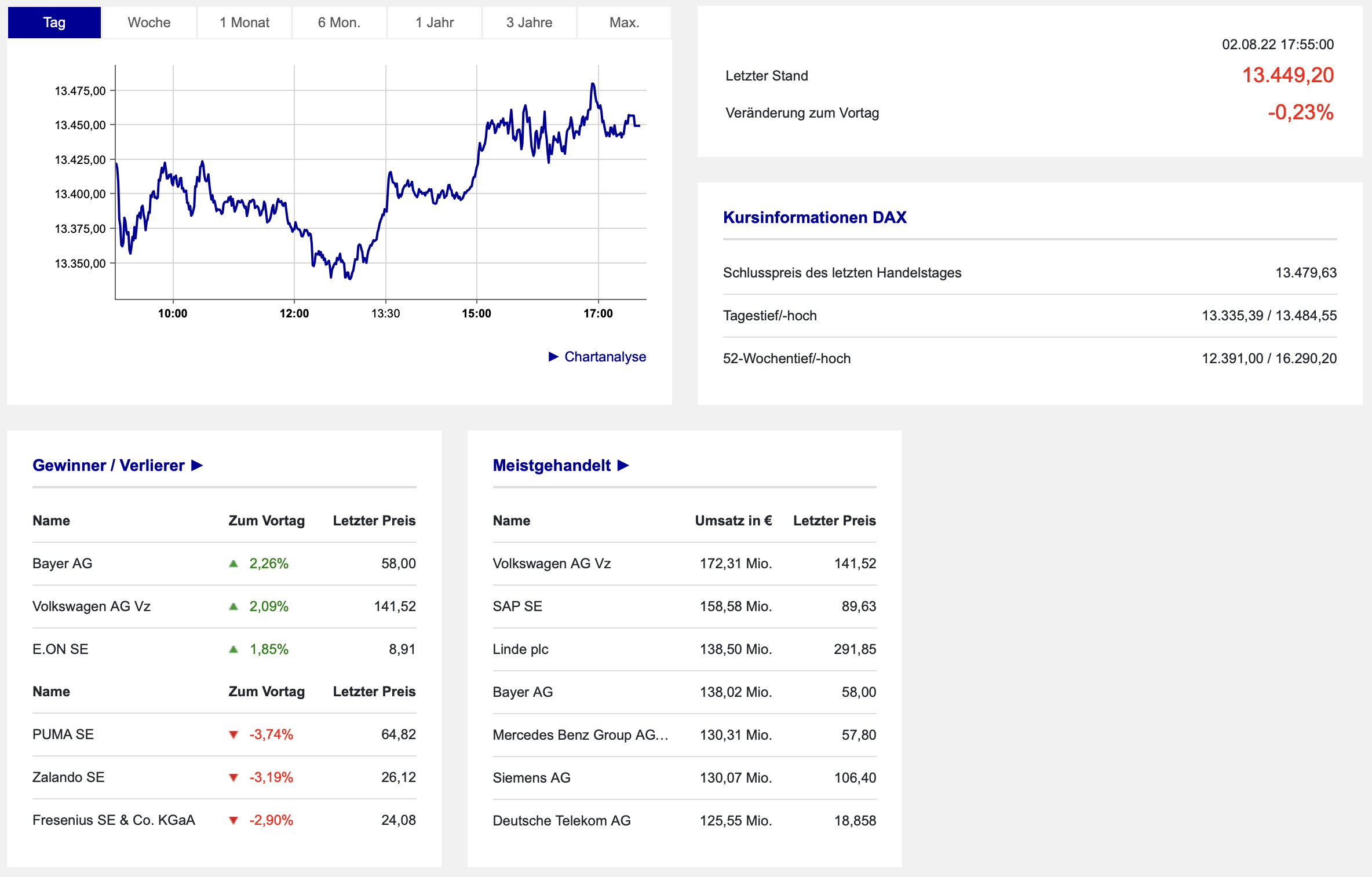Viewport: 1372px width, 877px height.
Task: Click the Mercedes Benz Group AG... row
Action: (684, 735)
